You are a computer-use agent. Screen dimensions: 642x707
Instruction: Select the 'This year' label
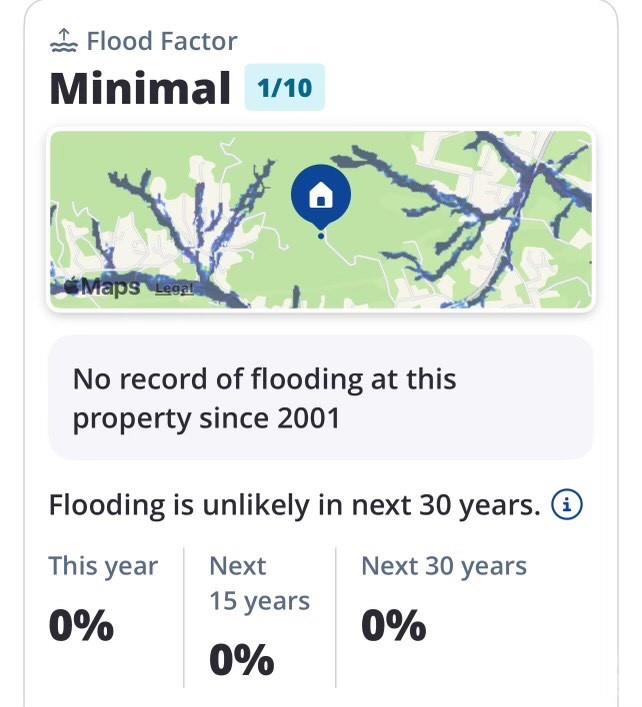(103, 566)
